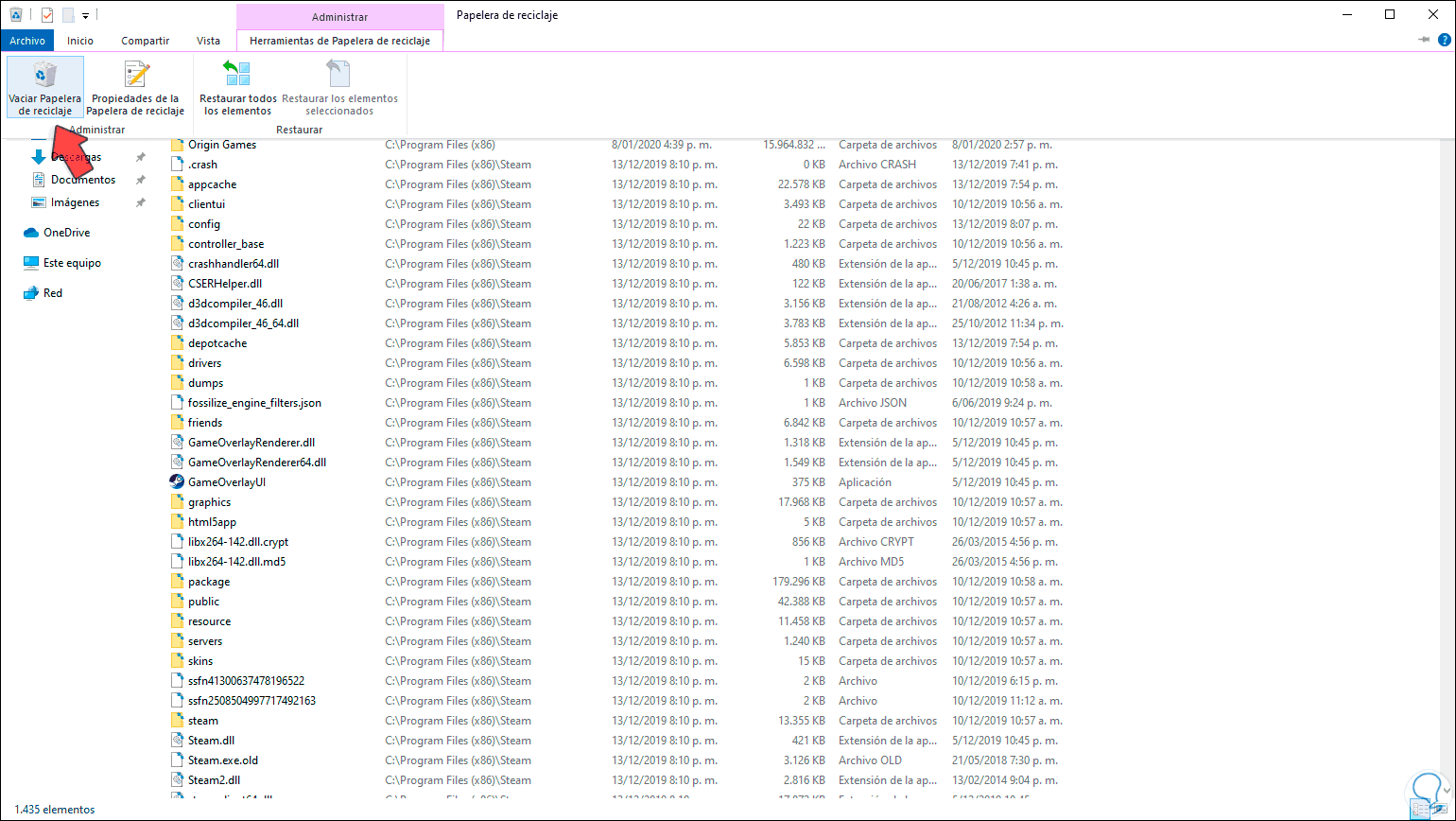The height and width of the screenshot is (821, 1456).
Task: Select the skins folder name
Action: [200, 661]
